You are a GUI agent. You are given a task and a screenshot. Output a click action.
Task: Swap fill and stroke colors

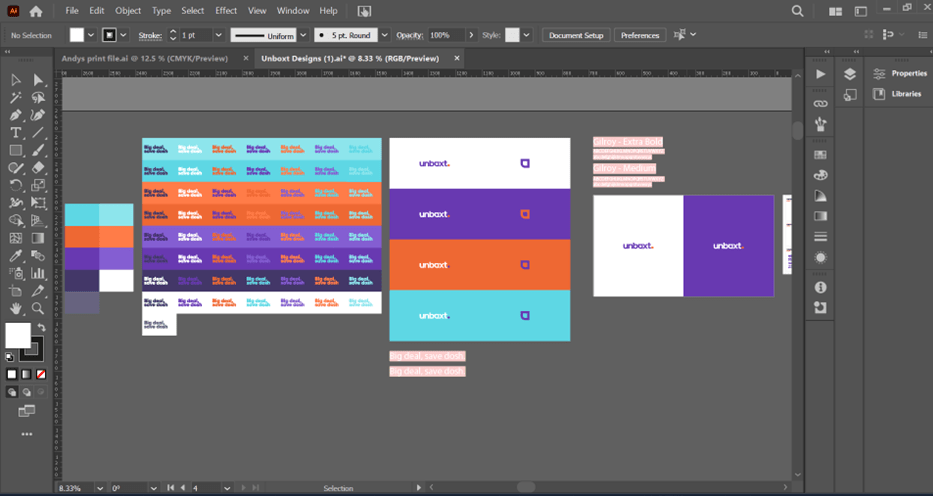(41, 328)
